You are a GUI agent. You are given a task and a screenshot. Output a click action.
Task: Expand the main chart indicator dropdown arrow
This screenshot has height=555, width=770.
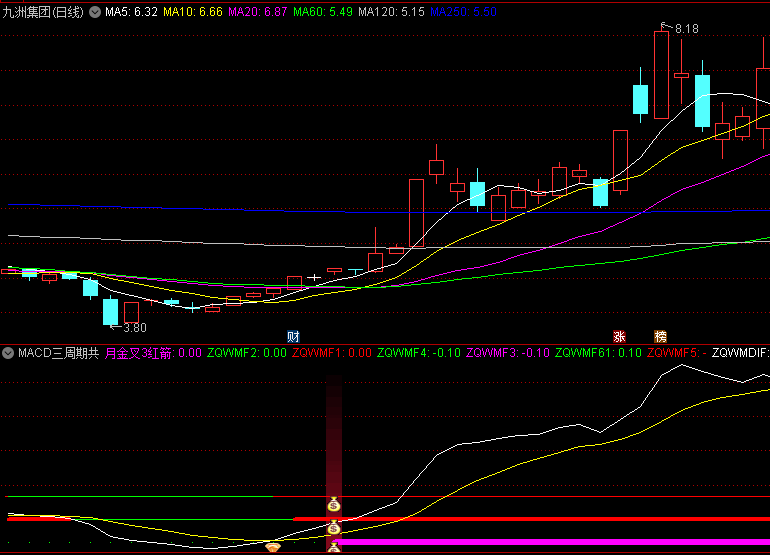tap(95, 12)
